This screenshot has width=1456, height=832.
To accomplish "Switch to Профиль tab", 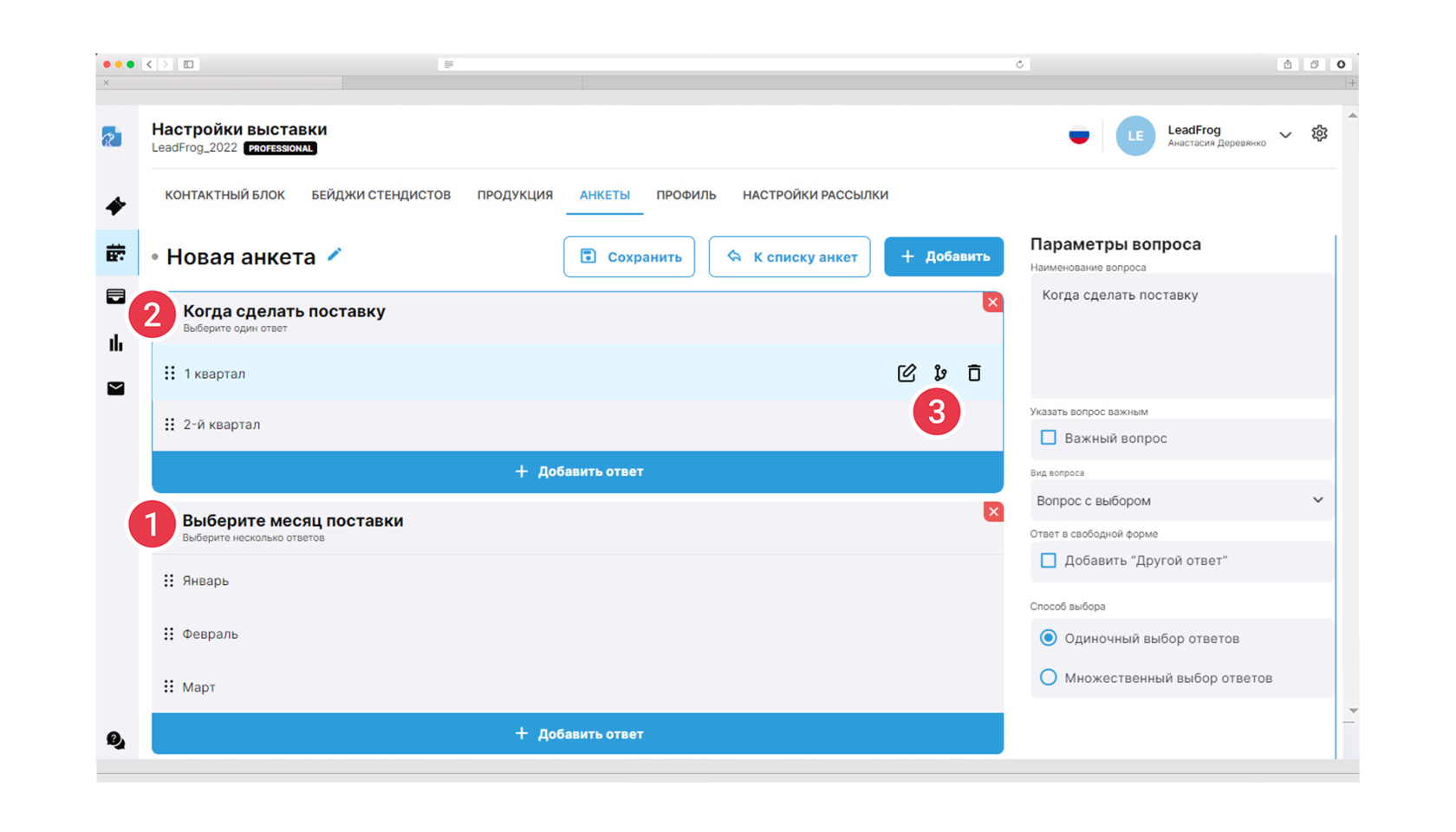I will (x=686, y=195).
